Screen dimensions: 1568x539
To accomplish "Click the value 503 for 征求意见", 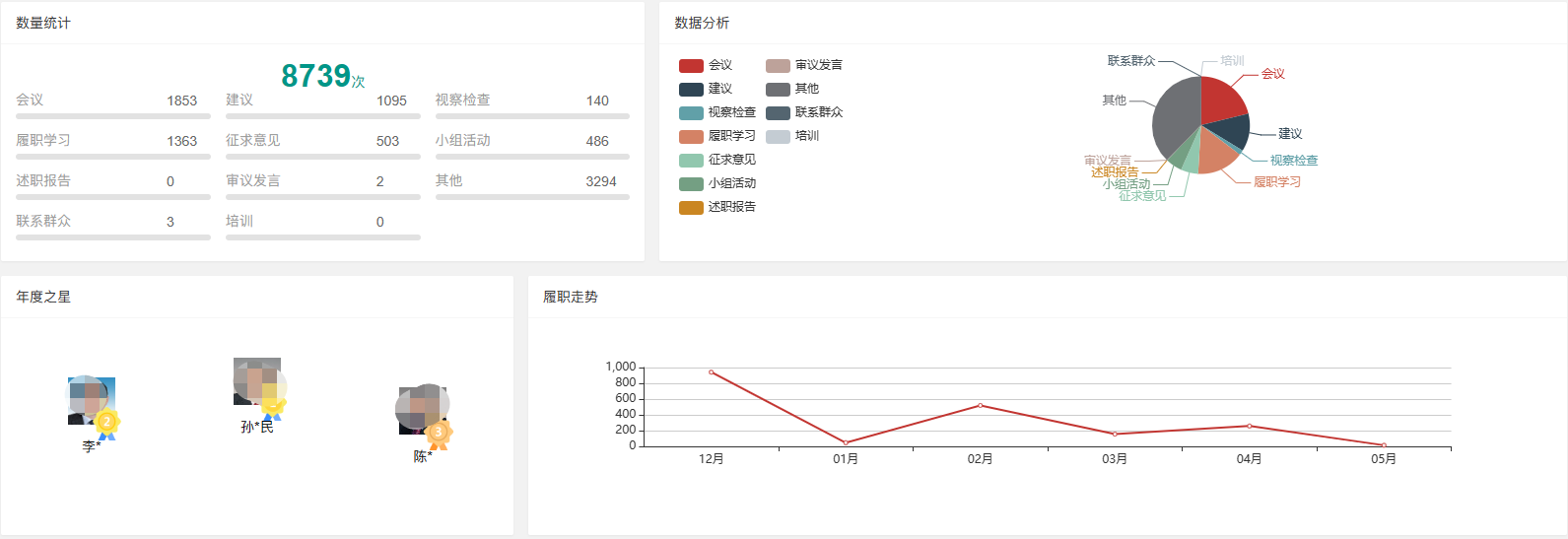I will (387, 141).
